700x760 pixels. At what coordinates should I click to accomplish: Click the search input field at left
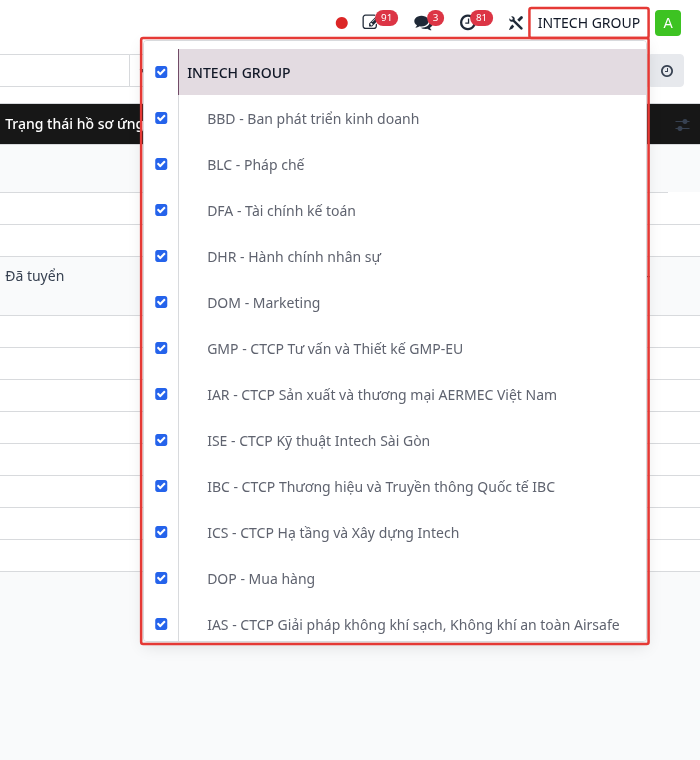[x=64, y=71]
